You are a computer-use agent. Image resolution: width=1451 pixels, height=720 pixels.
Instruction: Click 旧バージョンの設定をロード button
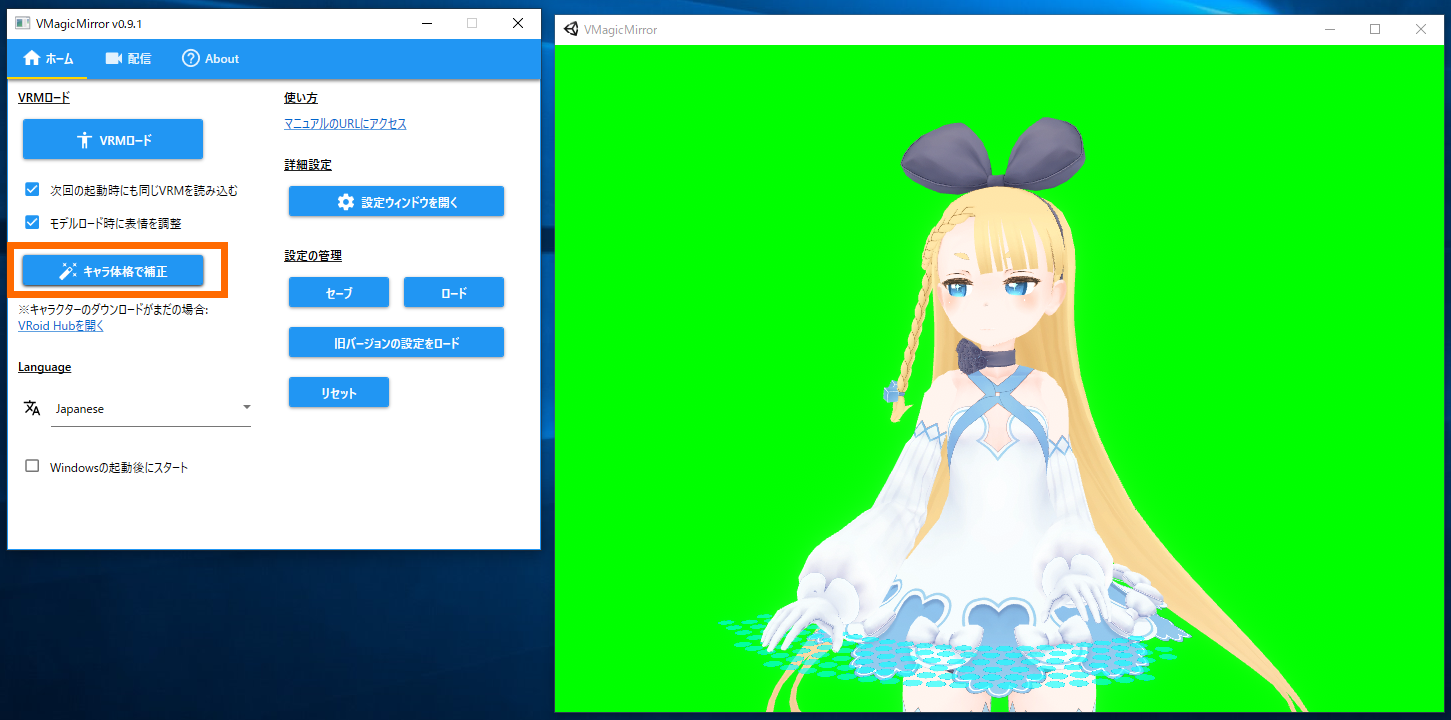coord(396,342)
